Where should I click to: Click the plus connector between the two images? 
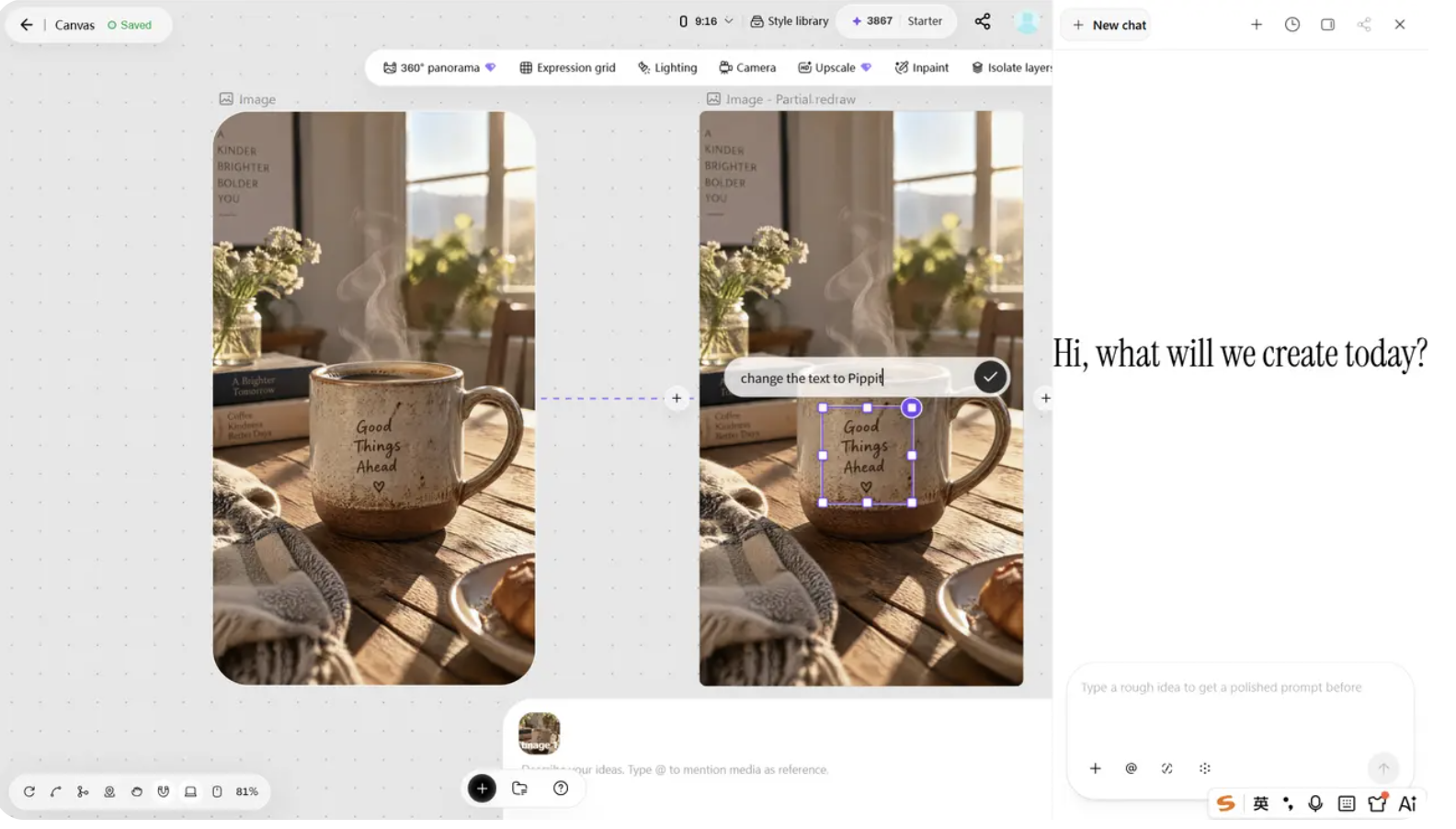677,398
